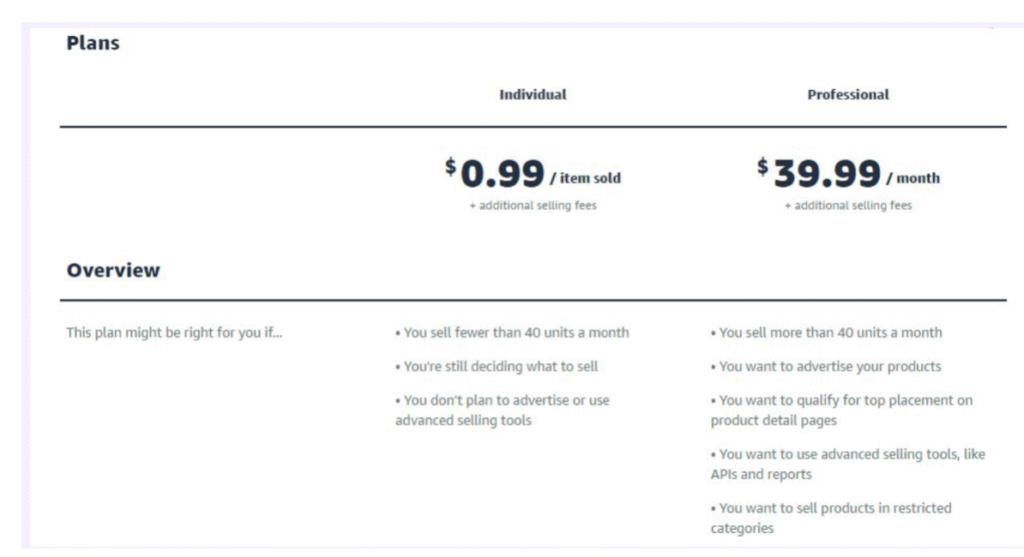
Task: Click "You want to advertise your products"
Action: (827, 367)
